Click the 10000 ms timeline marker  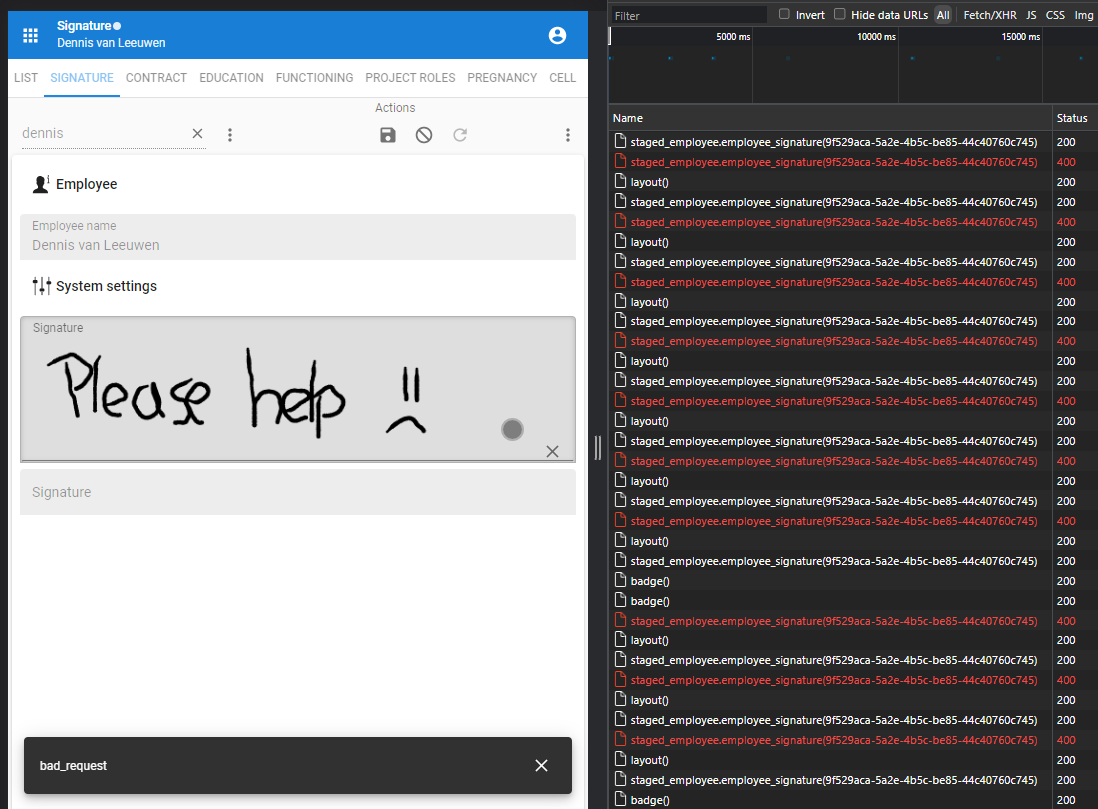click(876, 36)
